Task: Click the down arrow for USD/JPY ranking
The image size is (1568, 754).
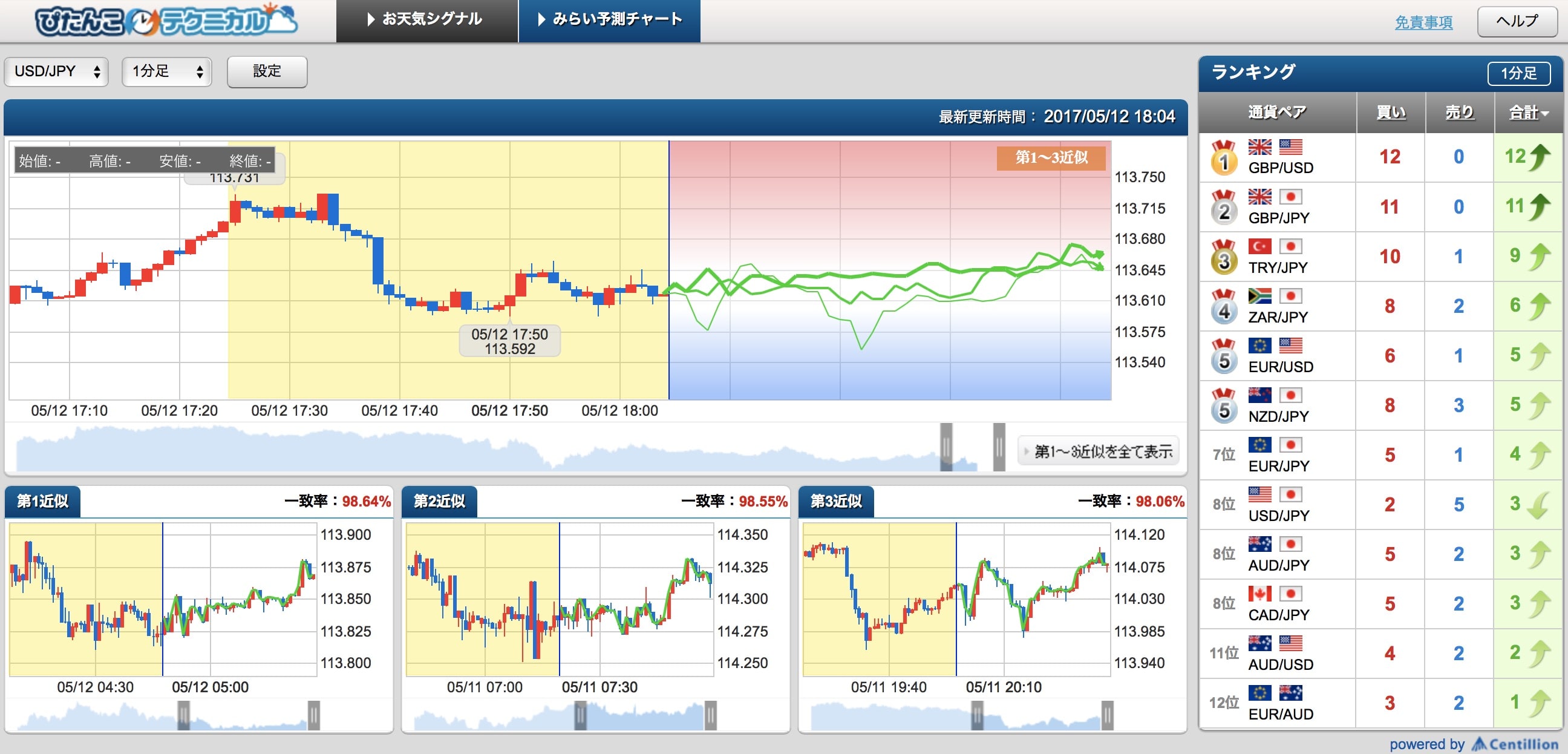Action: pos(1539,505)
